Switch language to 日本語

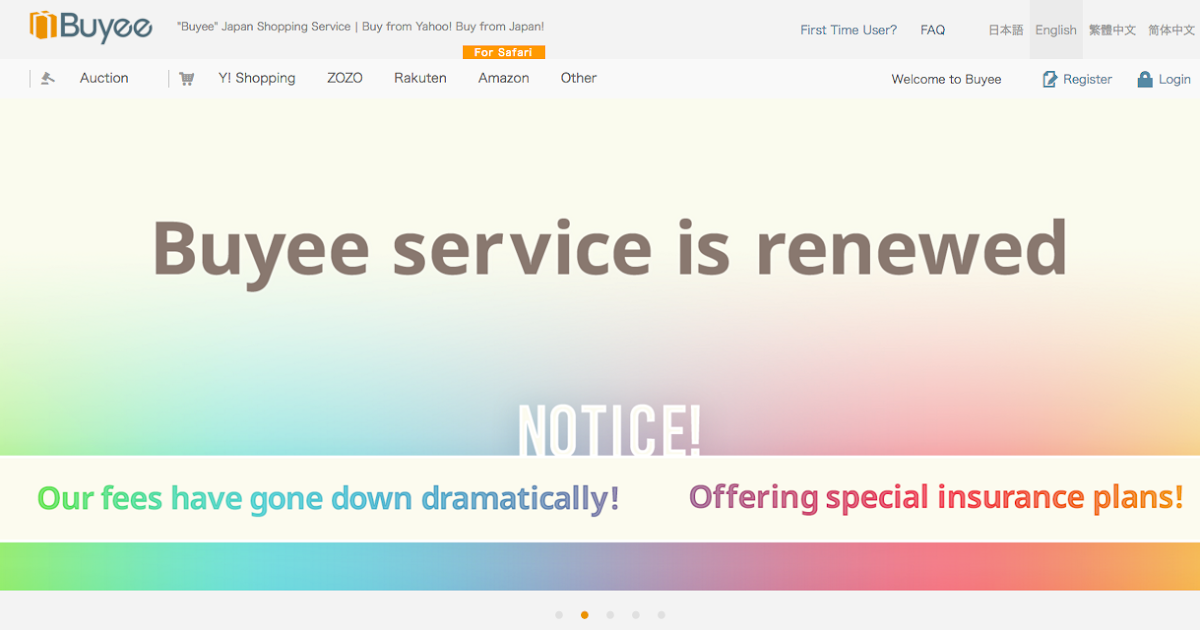[1006, 30]
